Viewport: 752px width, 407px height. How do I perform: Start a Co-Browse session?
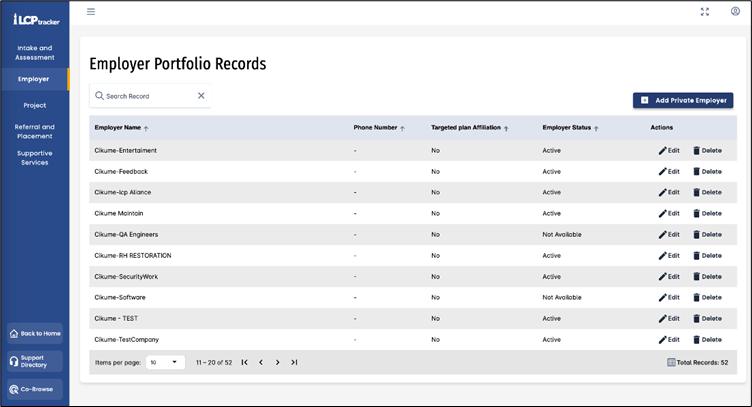tap(35, 389)
